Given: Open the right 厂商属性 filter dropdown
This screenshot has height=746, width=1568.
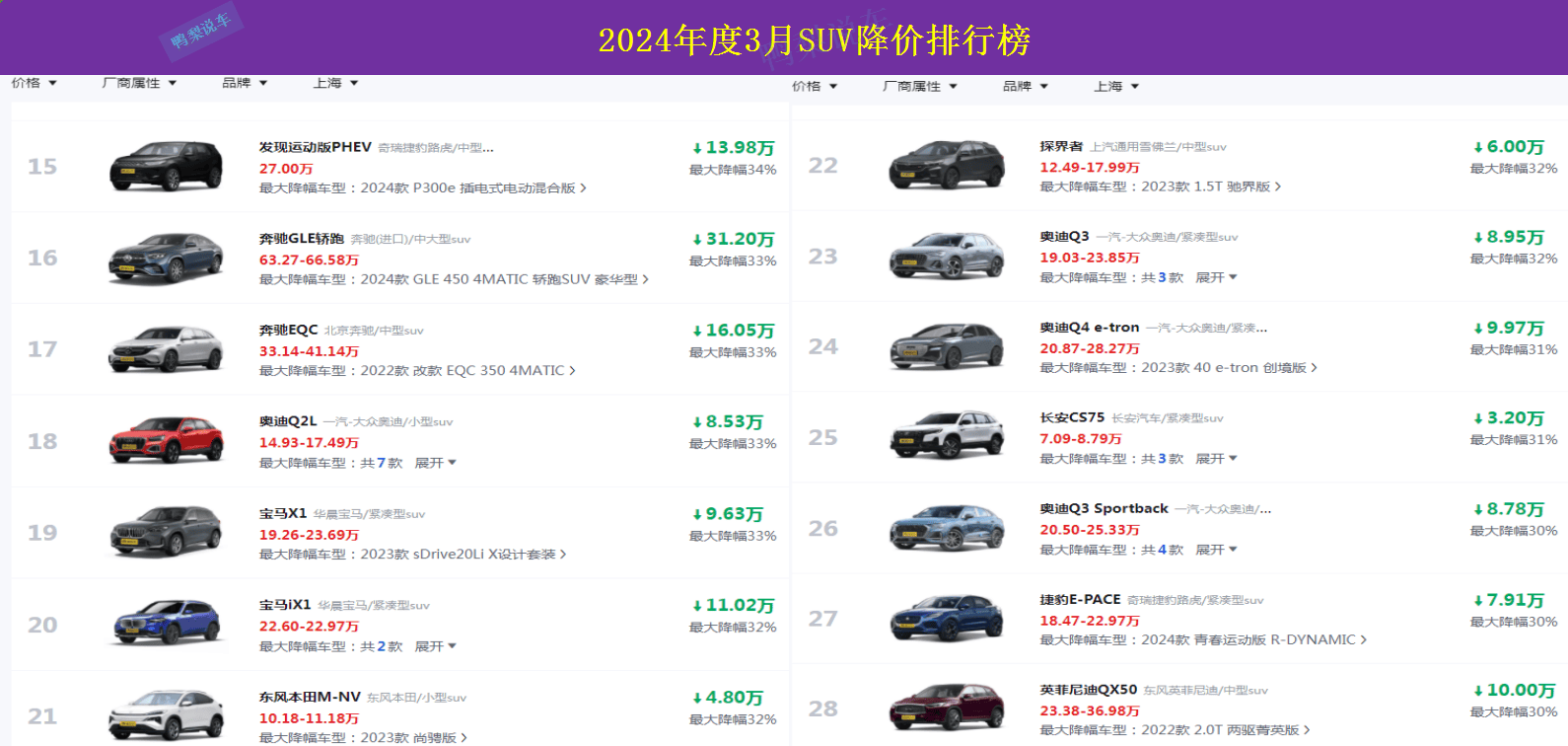Looking at the screenshot, I should (x=920, y=86).
